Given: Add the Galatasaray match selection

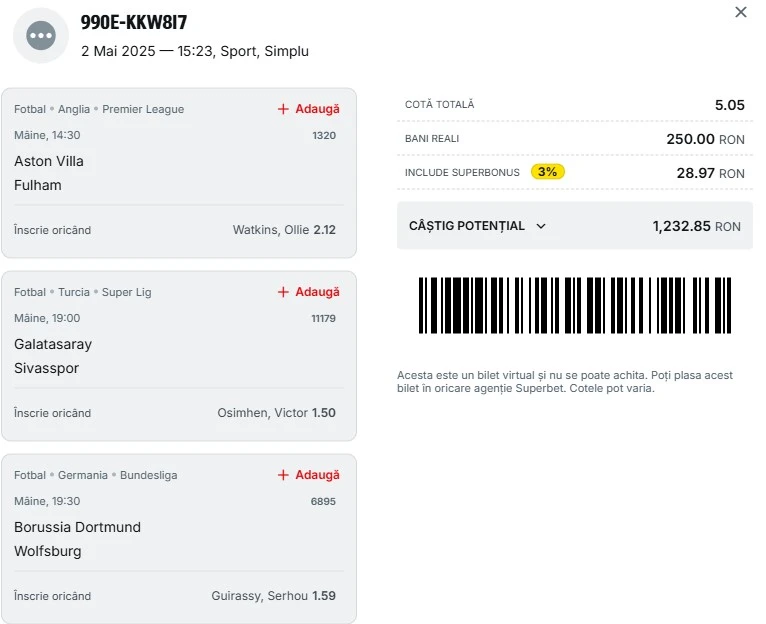Looking at the screenshot, I should coord(309,292).
